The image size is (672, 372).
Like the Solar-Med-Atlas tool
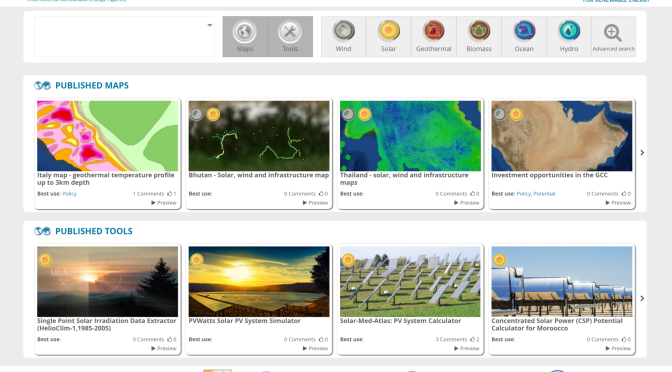point(474,339)
